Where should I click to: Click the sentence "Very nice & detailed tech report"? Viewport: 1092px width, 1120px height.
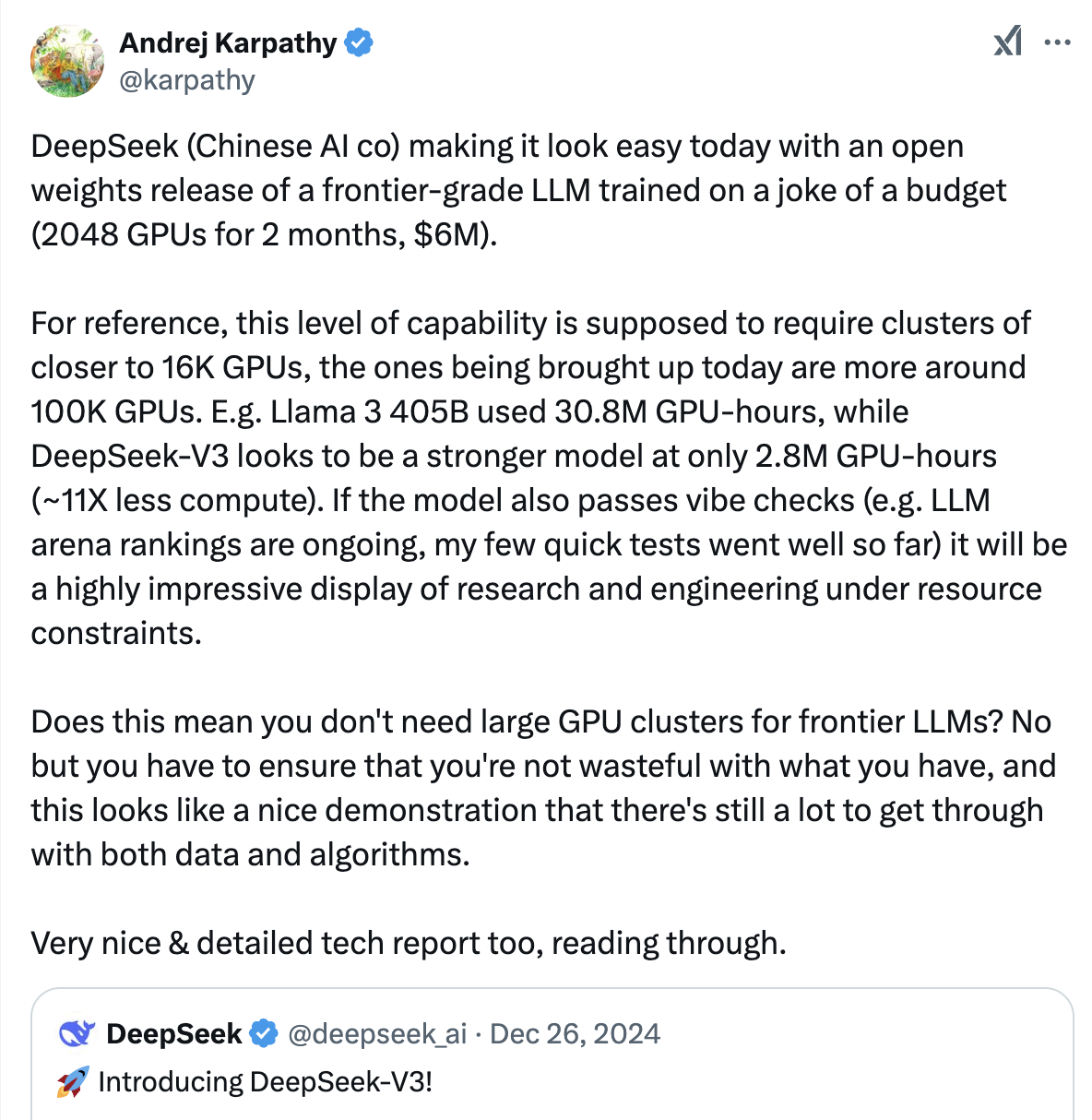pos(409,943)
